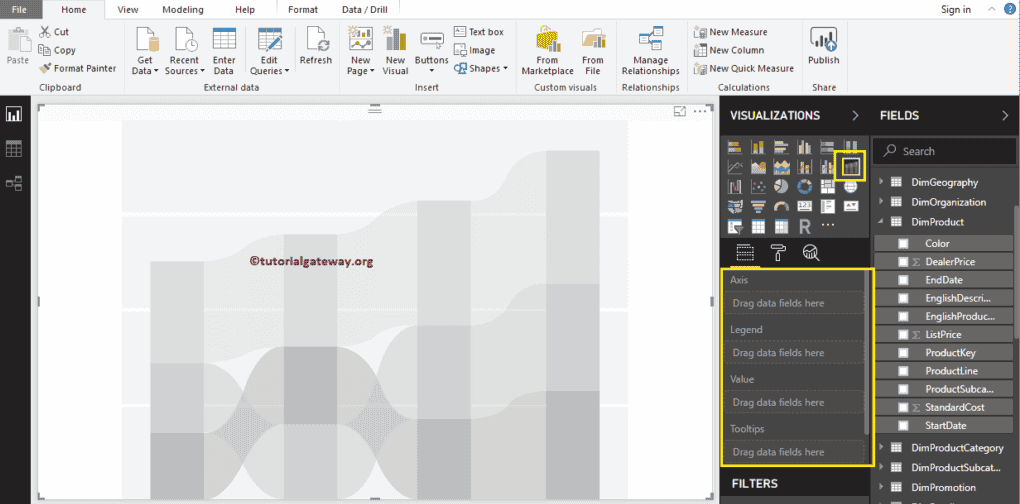The width and height of the screenshot is (1020, 504).
Task: Select the 100% Stacked bar chart visualization
Action: click(x=827, y=147)
